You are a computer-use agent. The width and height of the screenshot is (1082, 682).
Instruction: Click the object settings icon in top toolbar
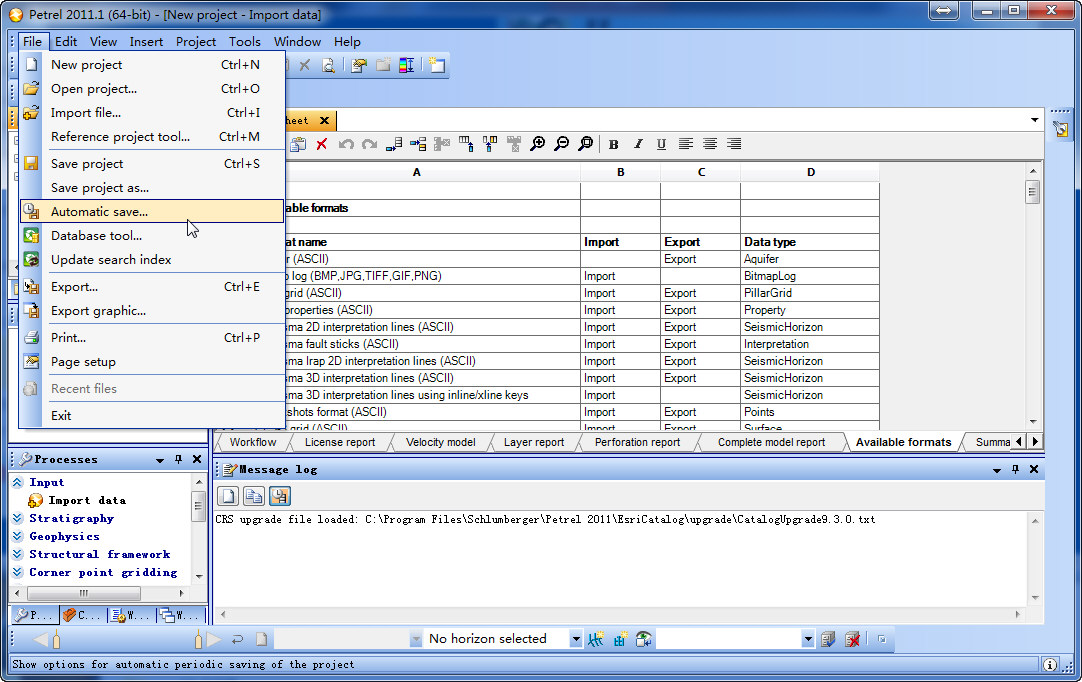359,65
